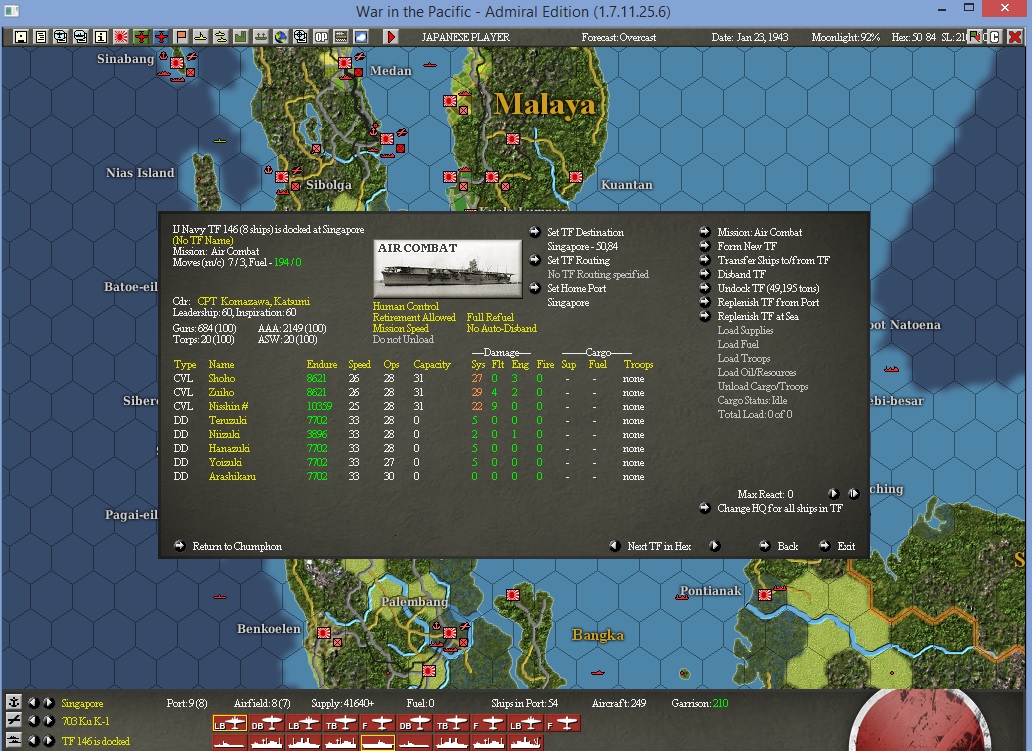This screenshot has height=751, width=1032.
Task: Click the Exit button
Action: coord(846,546)
